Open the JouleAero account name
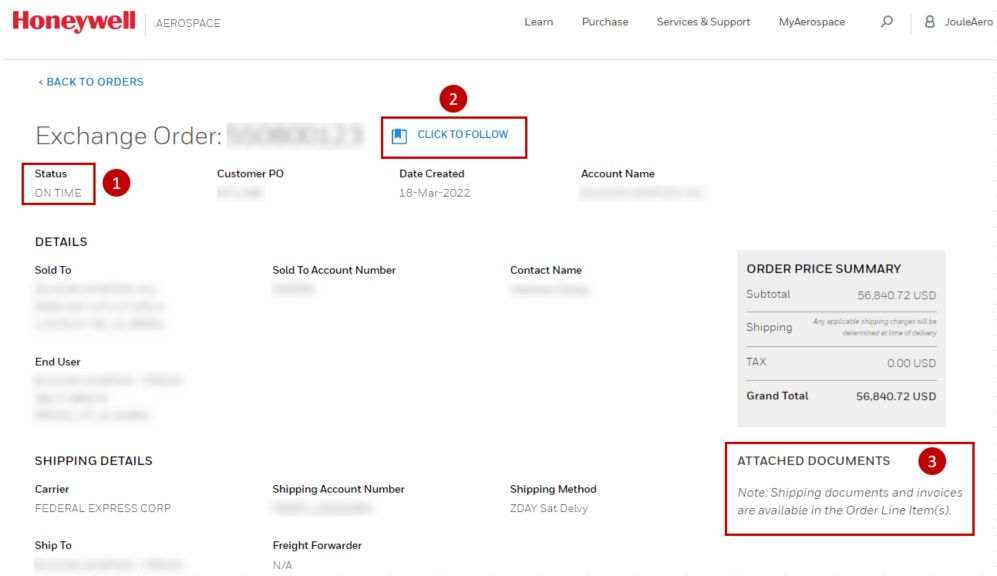This screenshot has height=576, width=997. tap(968, 22)
